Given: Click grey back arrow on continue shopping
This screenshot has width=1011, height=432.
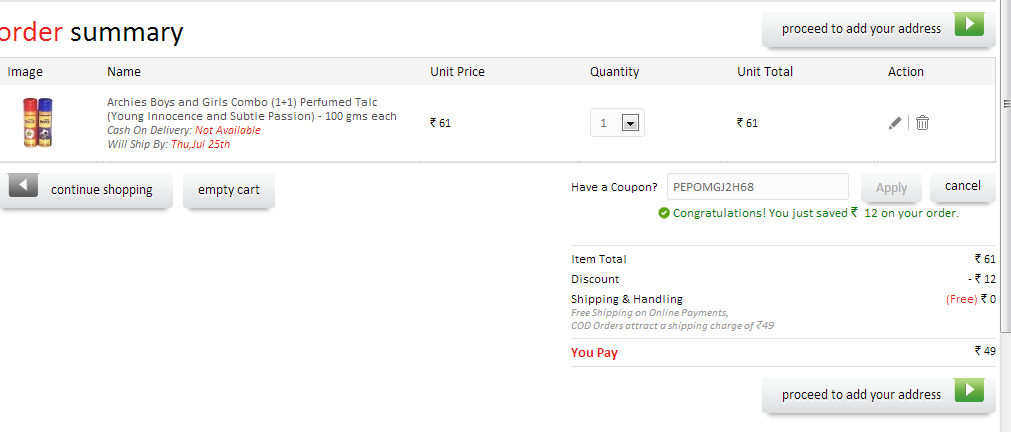Looking at the screenshot, I should pyautogui.click(x=23, y=186).
